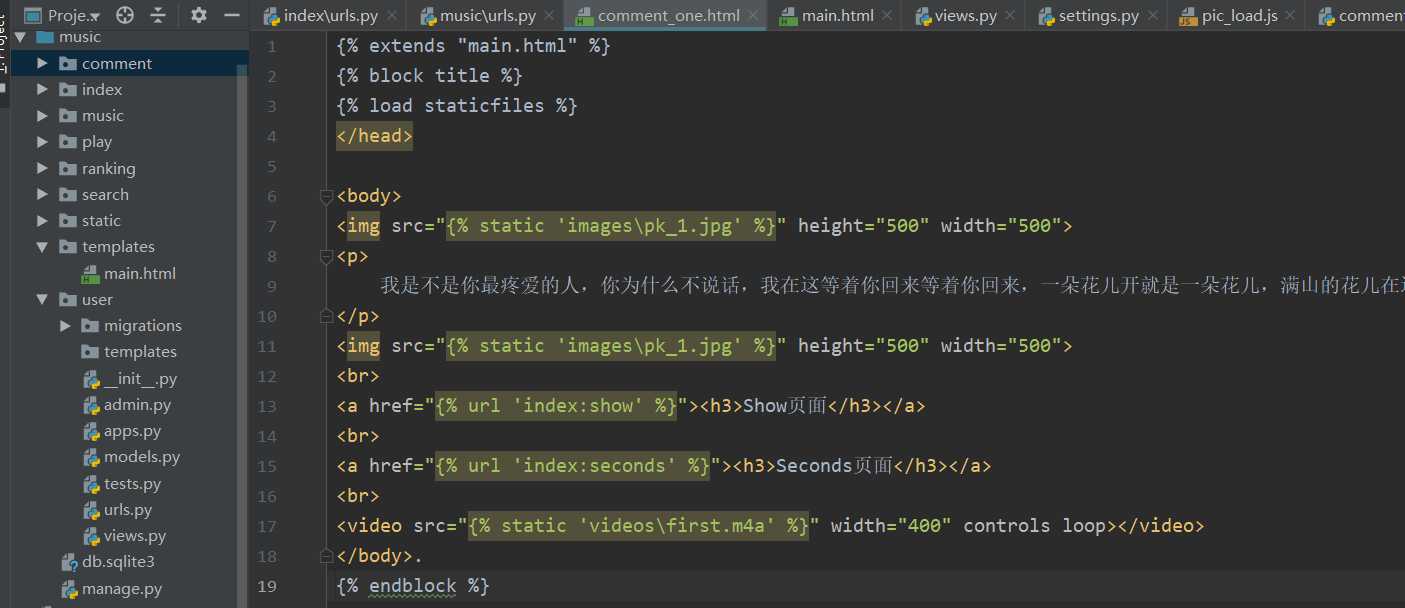The height and width of the screenshot is (608, 1405).
Task: Expand the migrations folder arrow
Action: point(65,325)
